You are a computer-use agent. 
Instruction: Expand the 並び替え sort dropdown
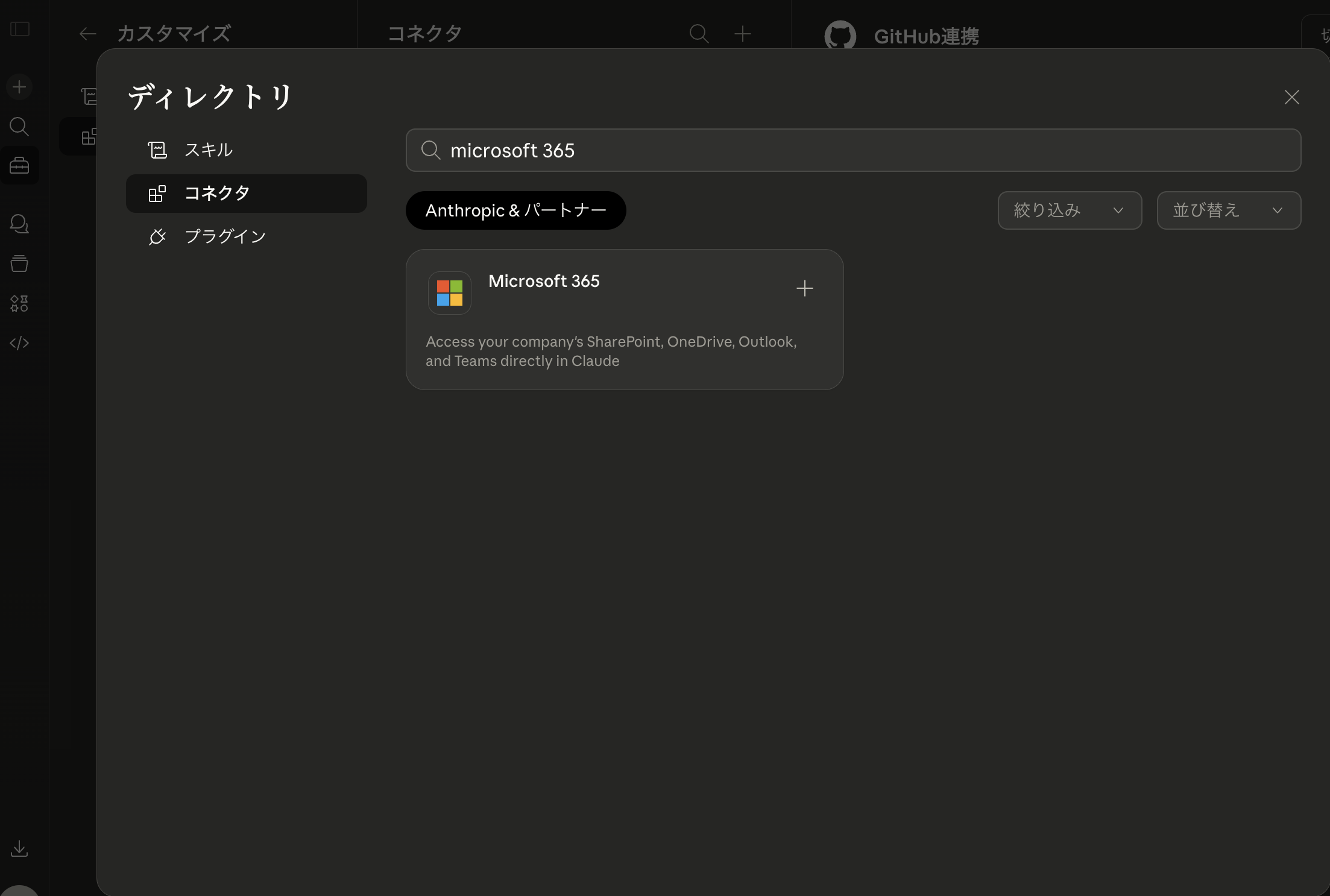click(1228, 210)
